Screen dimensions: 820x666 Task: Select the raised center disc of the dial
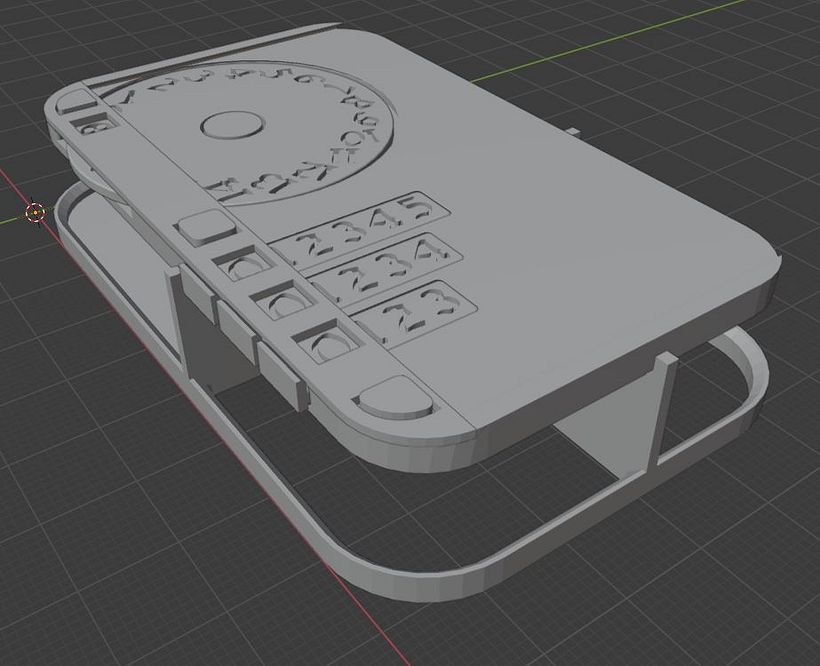tap(232, 126)
